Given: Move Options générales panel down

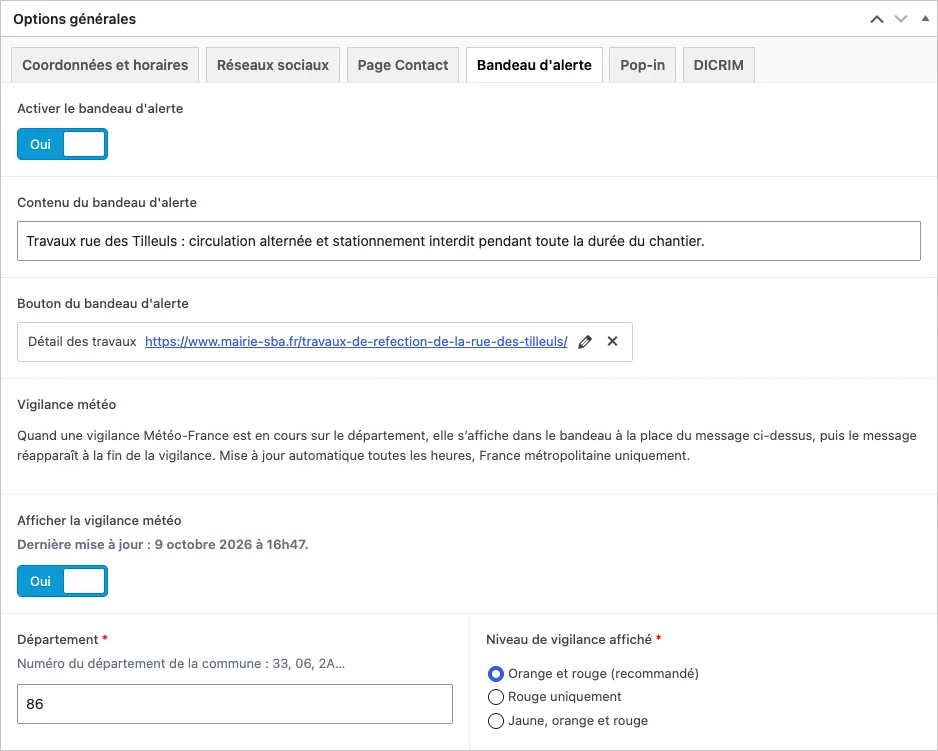Looking at the screenshot, I should tap(901, 19).
